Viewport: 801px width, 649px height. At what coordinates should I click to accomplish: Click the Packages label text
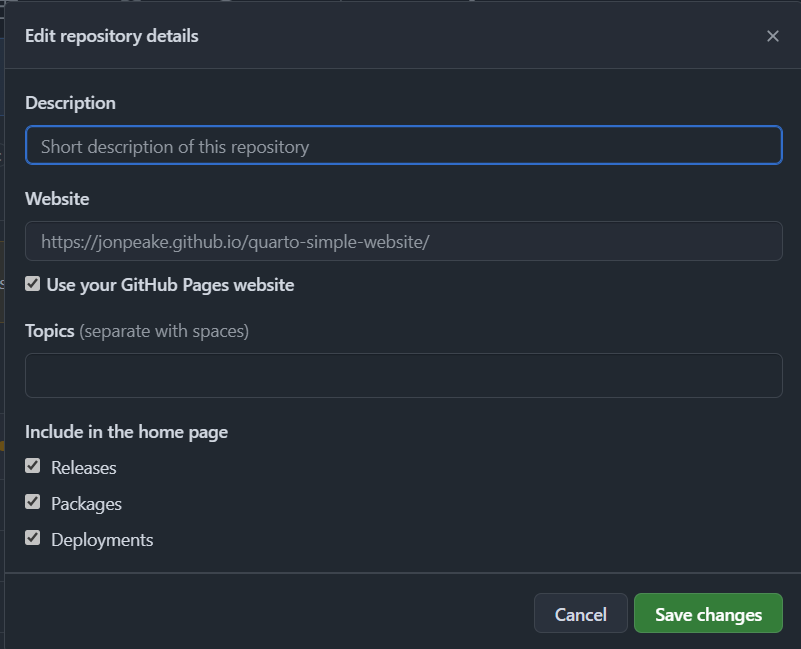click(86, 504)
